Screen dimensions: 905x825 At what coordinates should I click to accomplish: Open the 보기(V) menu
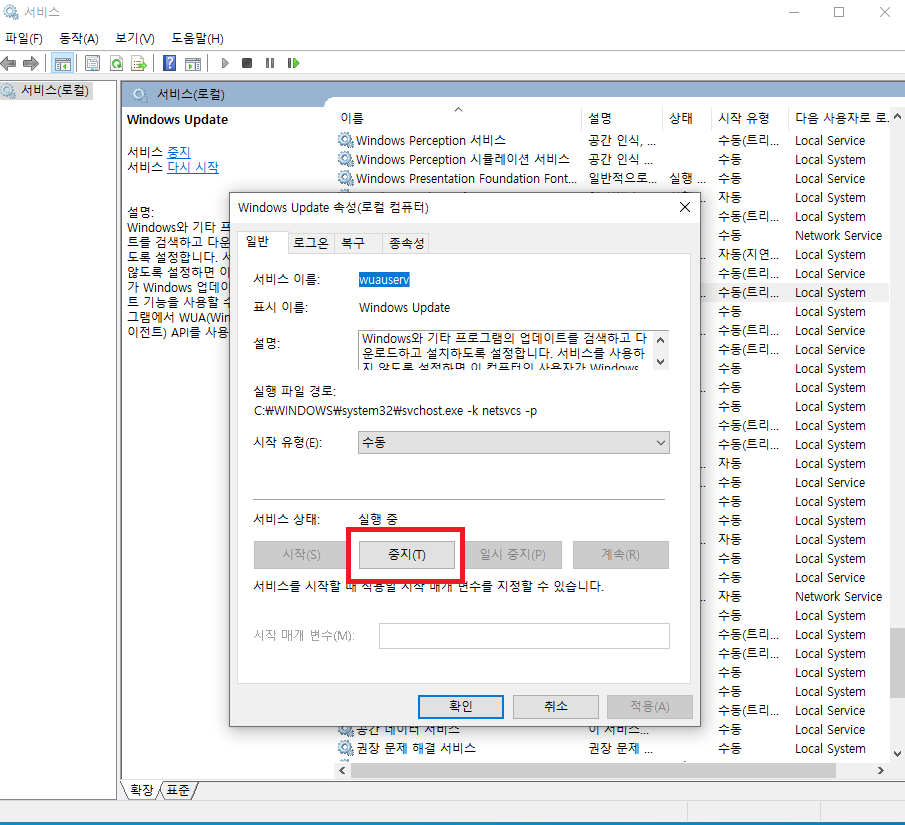[135, 39]
